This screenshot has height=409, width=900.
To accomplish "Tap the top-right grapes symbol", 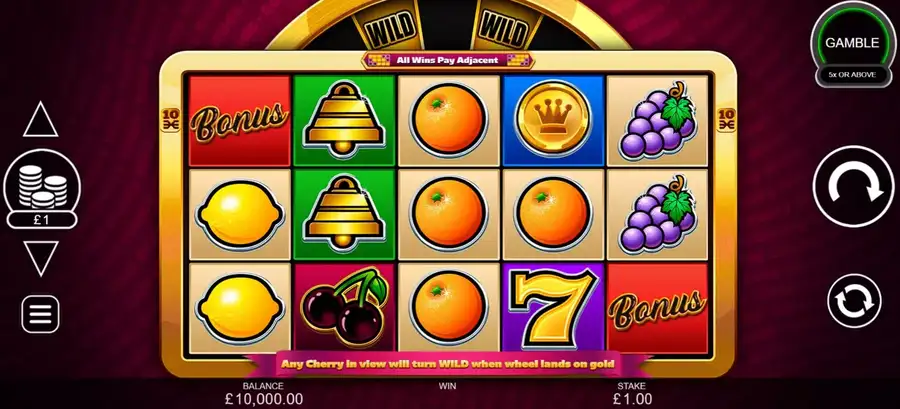I will pyautogui.click(x=657, y=120).
